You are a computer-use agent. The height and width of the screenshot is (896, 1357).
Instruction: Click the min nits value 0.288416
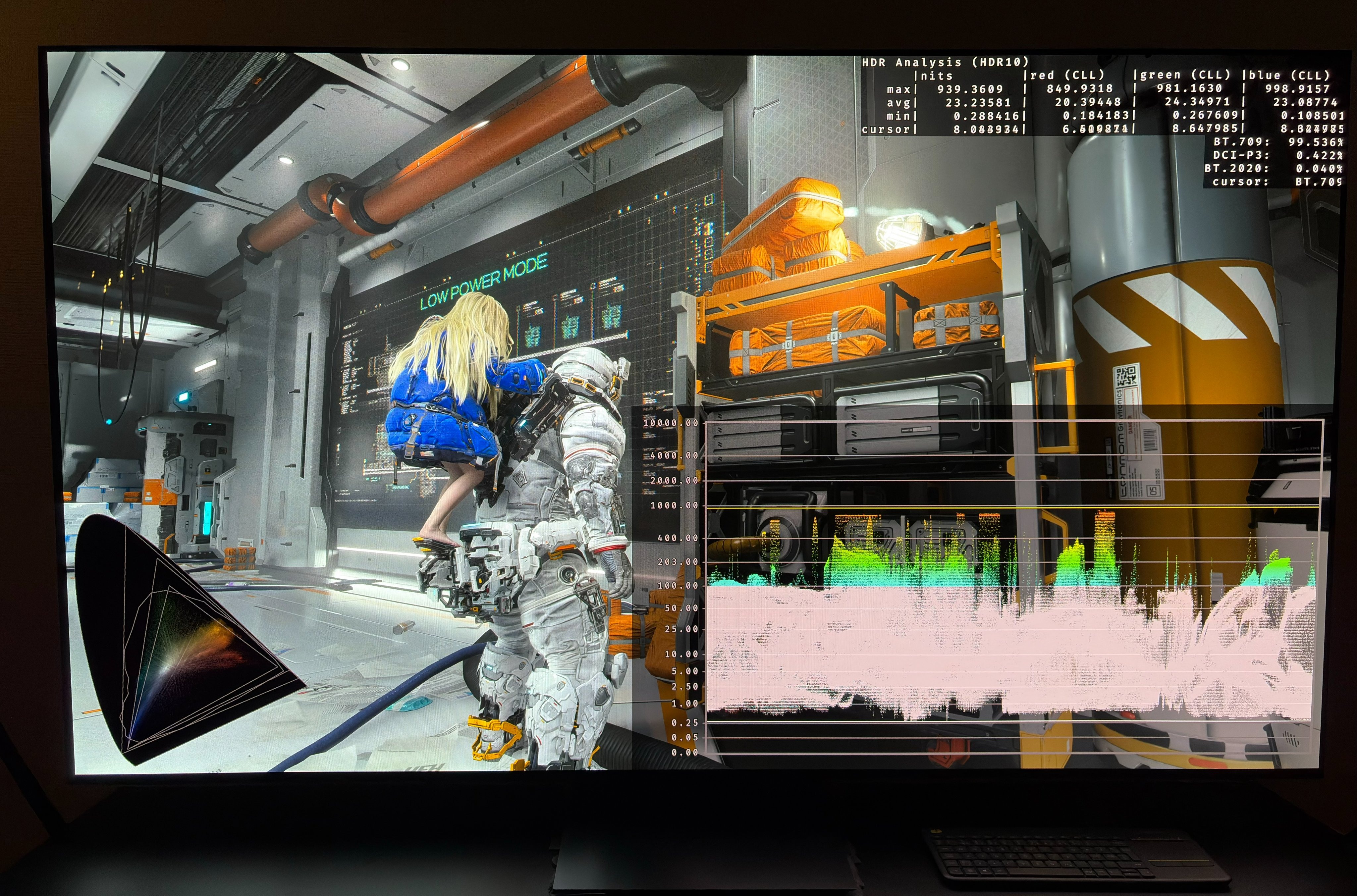(987, 116)
